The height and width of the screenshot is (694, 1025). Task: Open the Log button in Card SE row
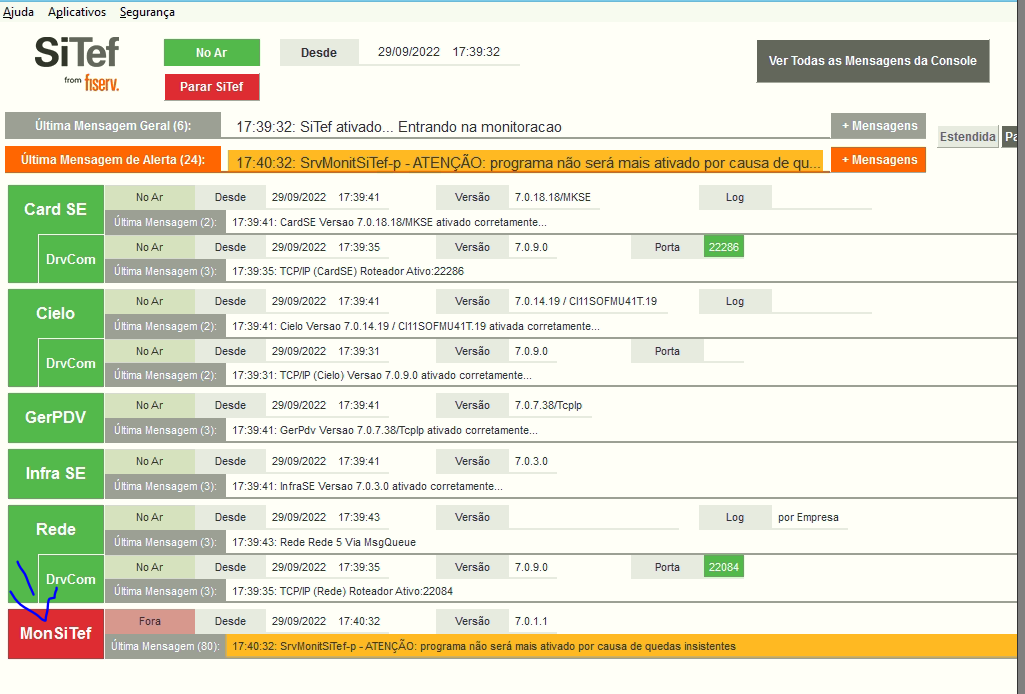click(x=735, y=197)
